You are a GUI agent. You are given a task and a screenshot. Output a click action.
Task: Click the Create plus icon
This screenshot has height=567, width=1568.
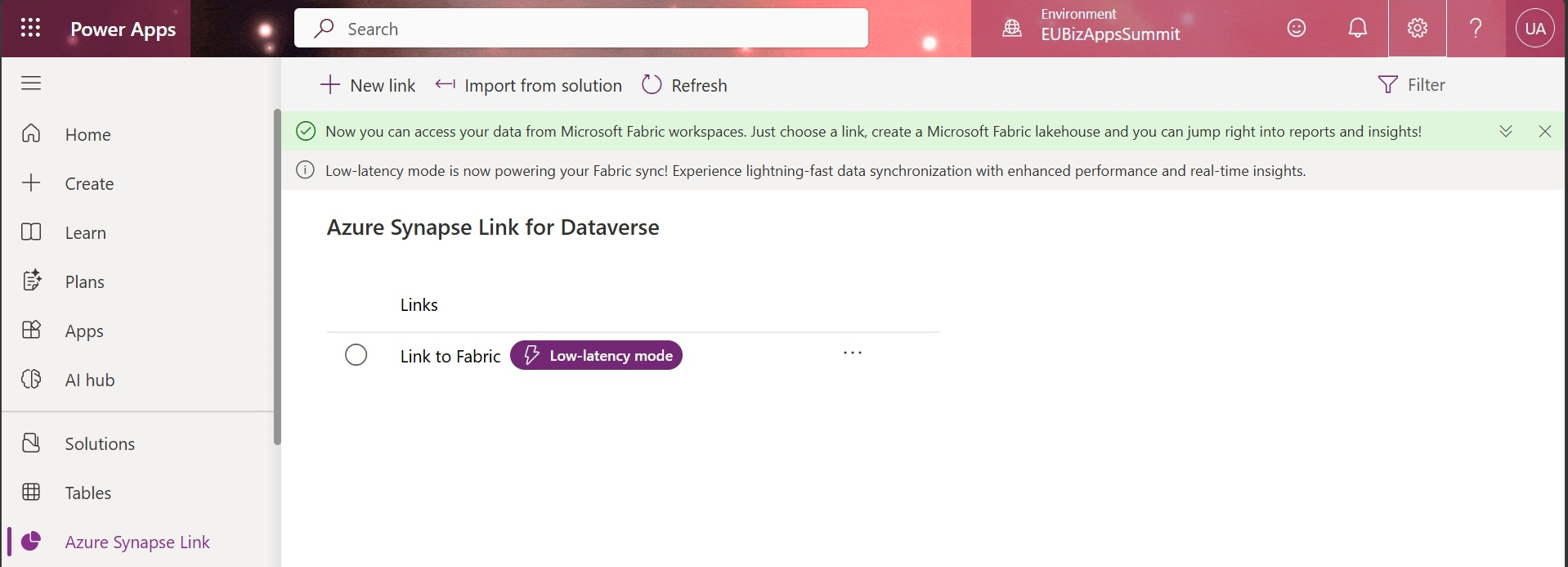(x=31, y=182)
